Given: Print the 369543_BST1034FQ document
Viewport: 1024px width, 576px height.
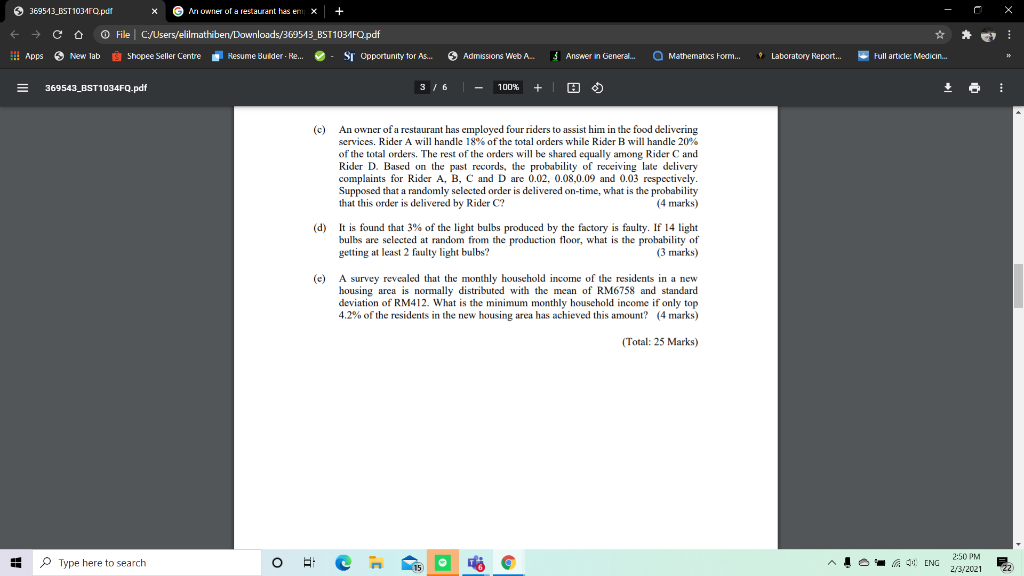Looking at the screenshot, I should point(975,87).
